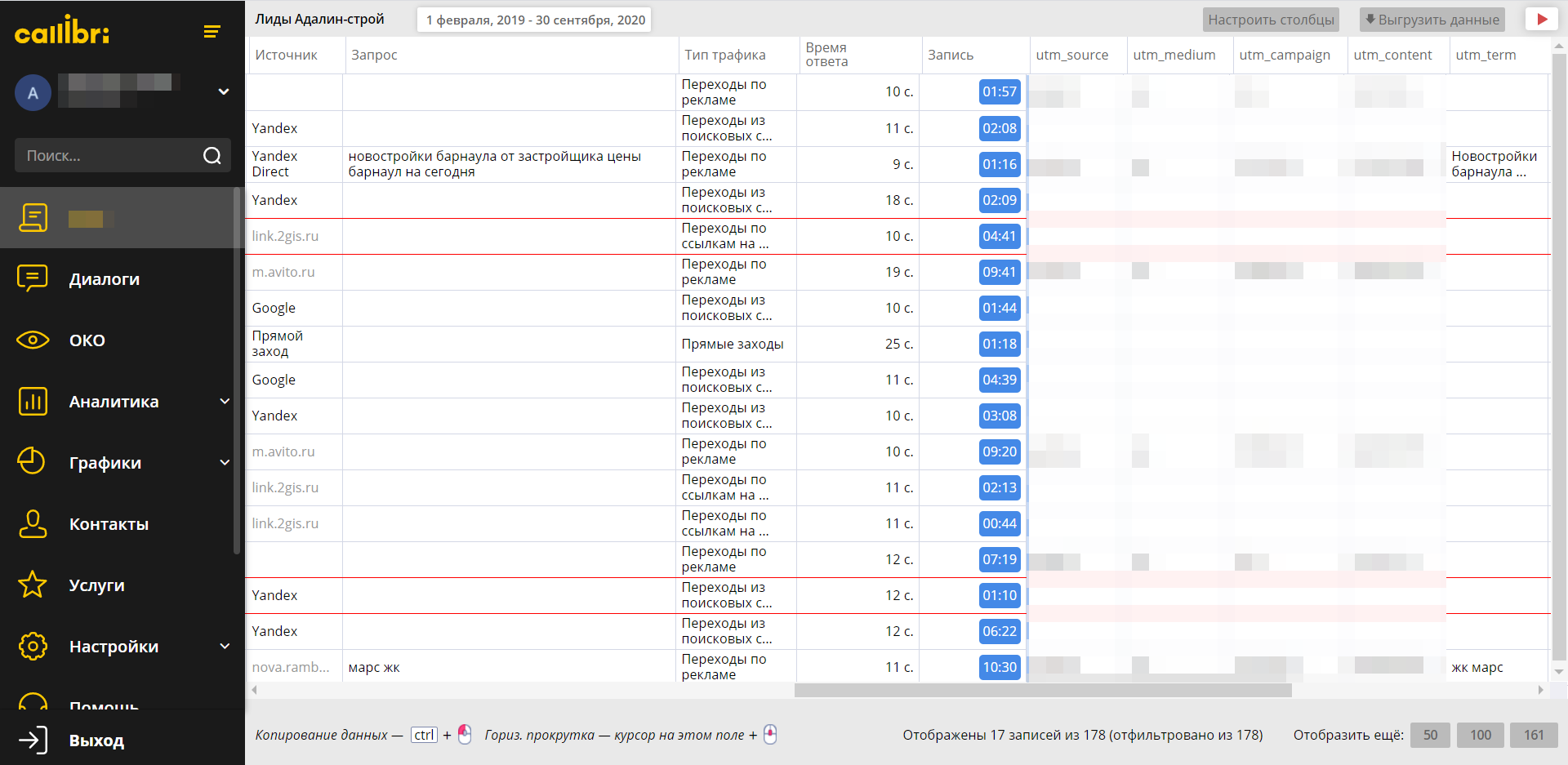Click the utm_term column header

point(1499,55)
